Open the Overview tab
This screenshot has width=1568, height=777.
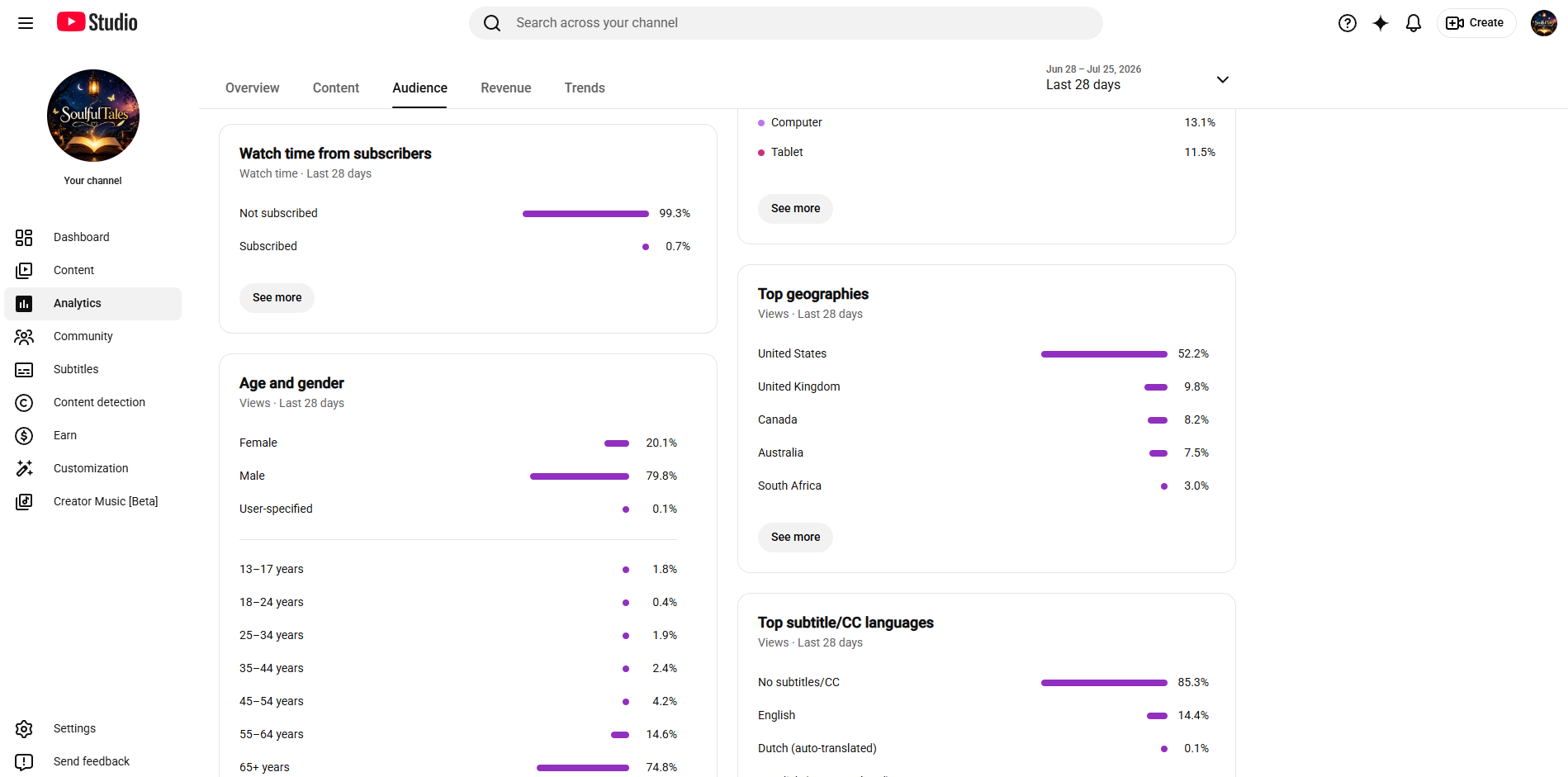pos(253,88)
